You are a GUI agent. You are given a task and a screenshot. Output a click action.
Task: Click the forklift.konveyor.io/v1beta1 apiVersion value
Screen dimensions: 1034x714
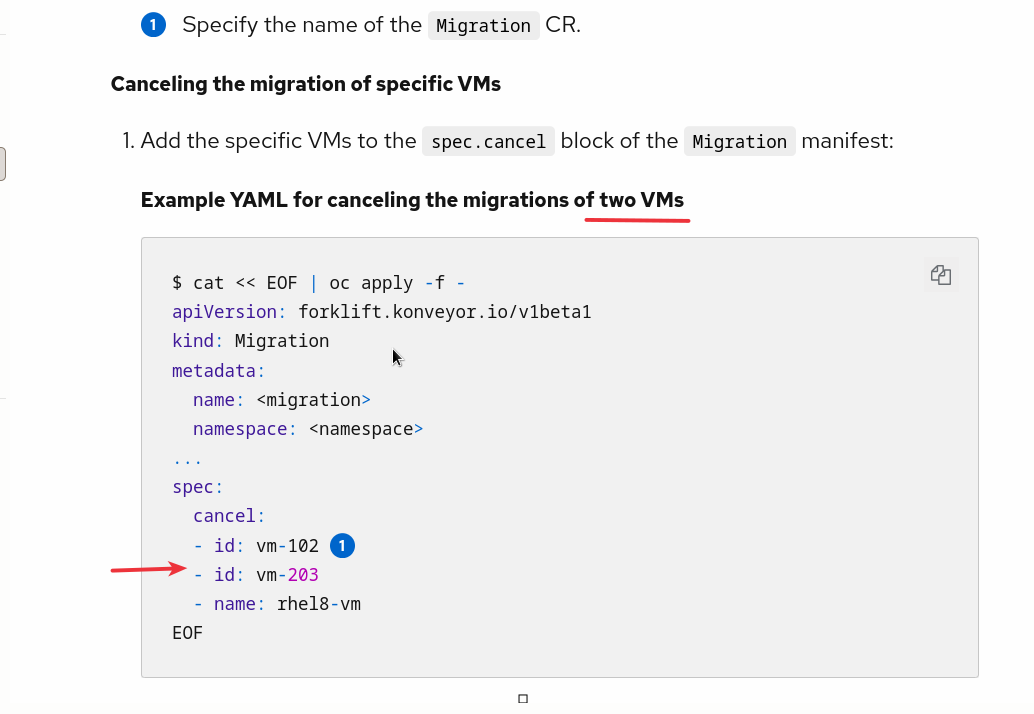tap(445, 312)
